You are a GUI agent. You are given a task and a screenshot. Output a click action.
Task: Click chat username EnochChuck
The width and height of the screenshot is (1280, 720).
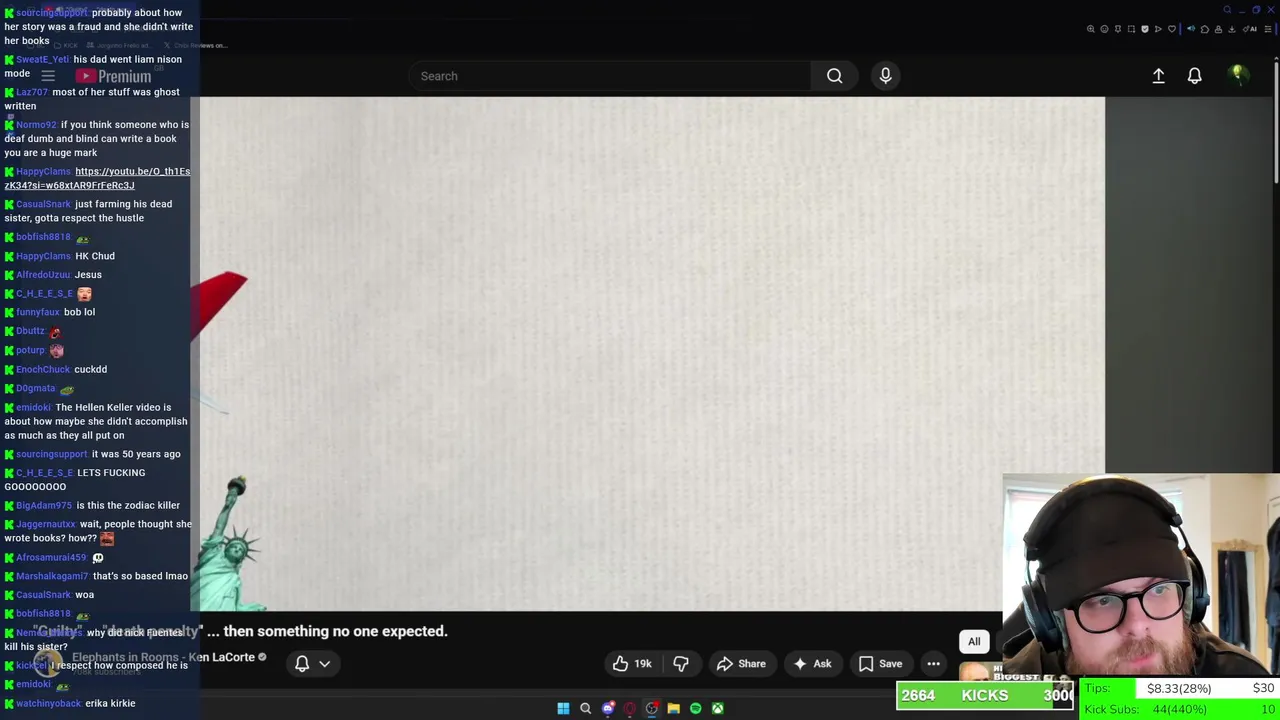coord(43,369)
